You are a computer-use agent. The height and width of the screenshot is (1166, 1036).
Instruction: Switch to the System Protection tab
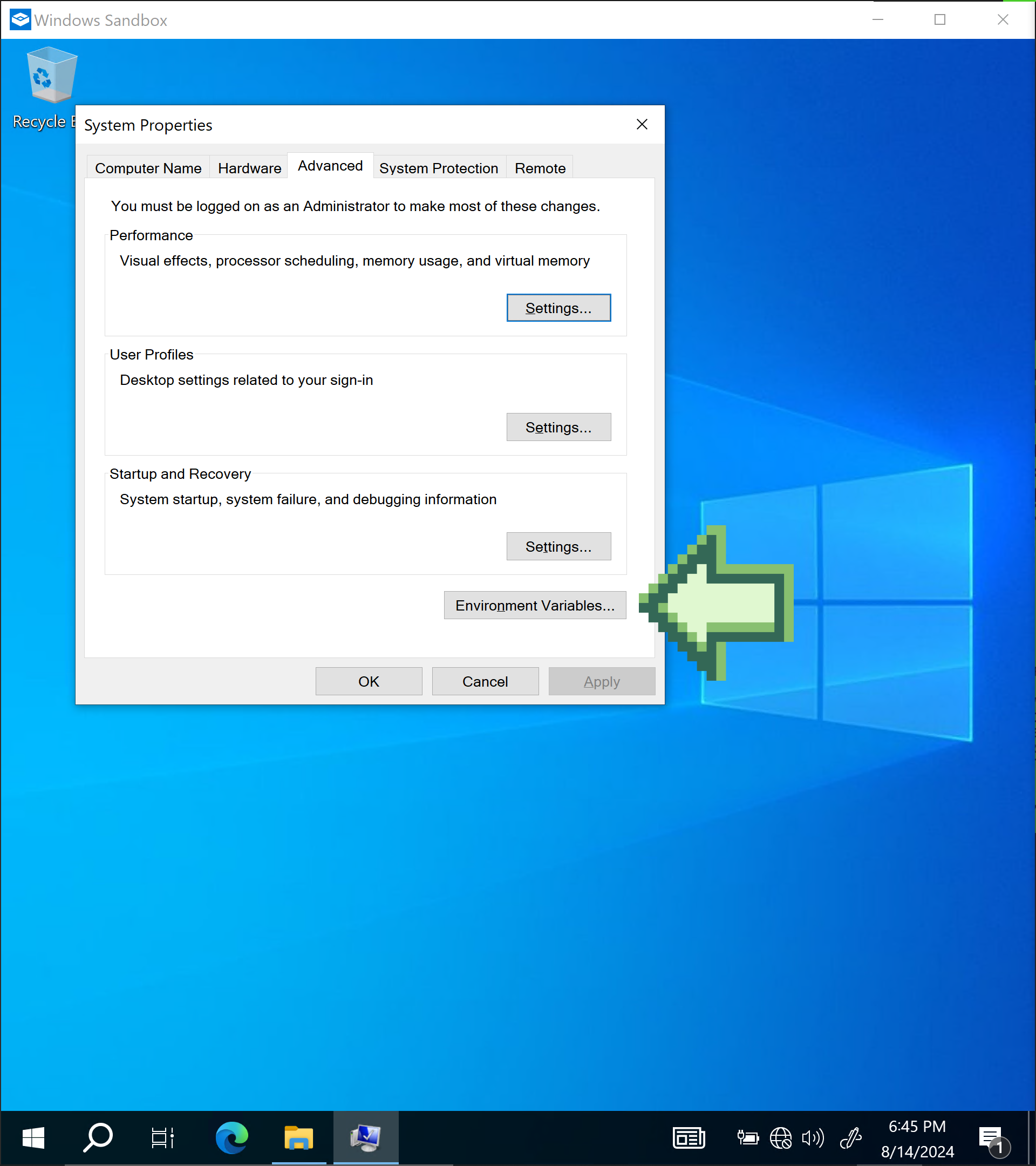[x=439, y=168]
